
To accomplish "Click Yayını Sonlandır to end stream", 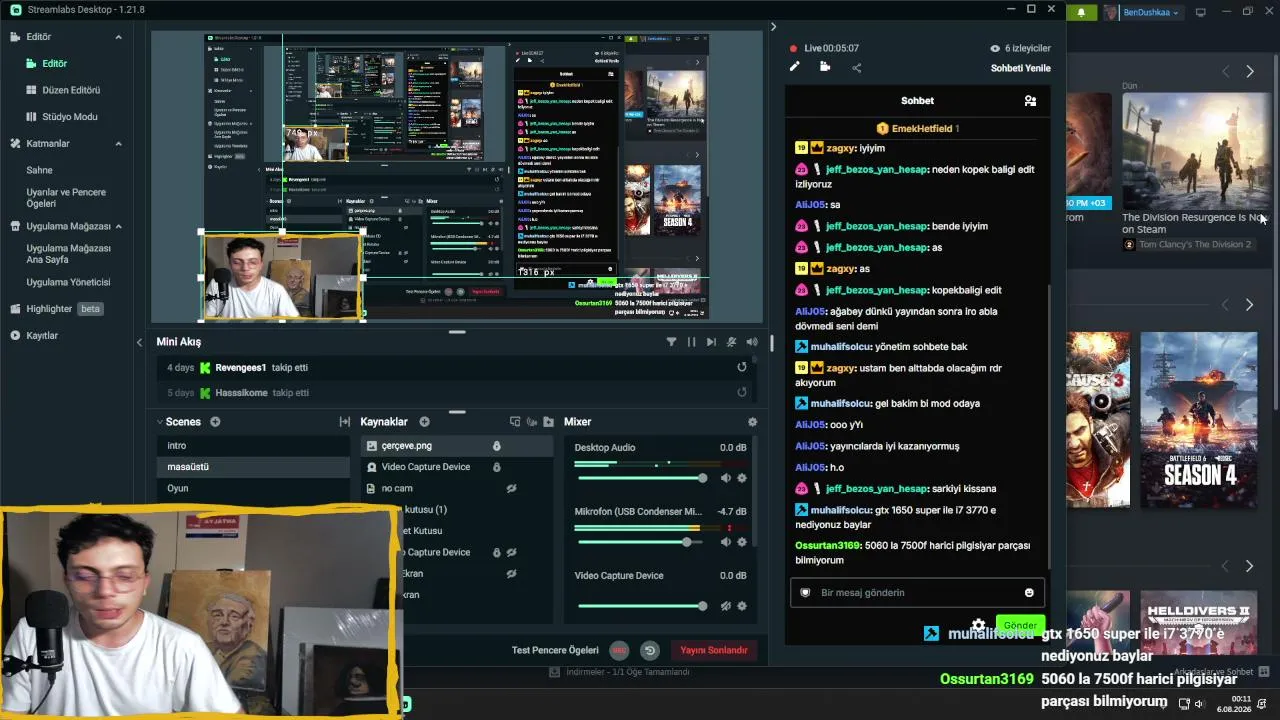I will tap(713, 650).
